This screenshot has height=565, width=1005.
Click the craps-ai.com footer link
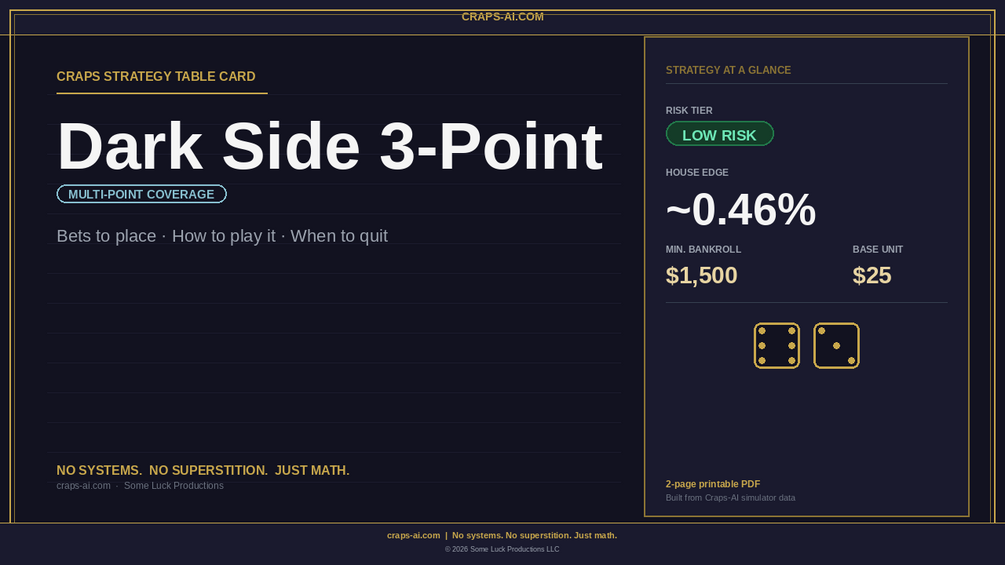[413, 536]
